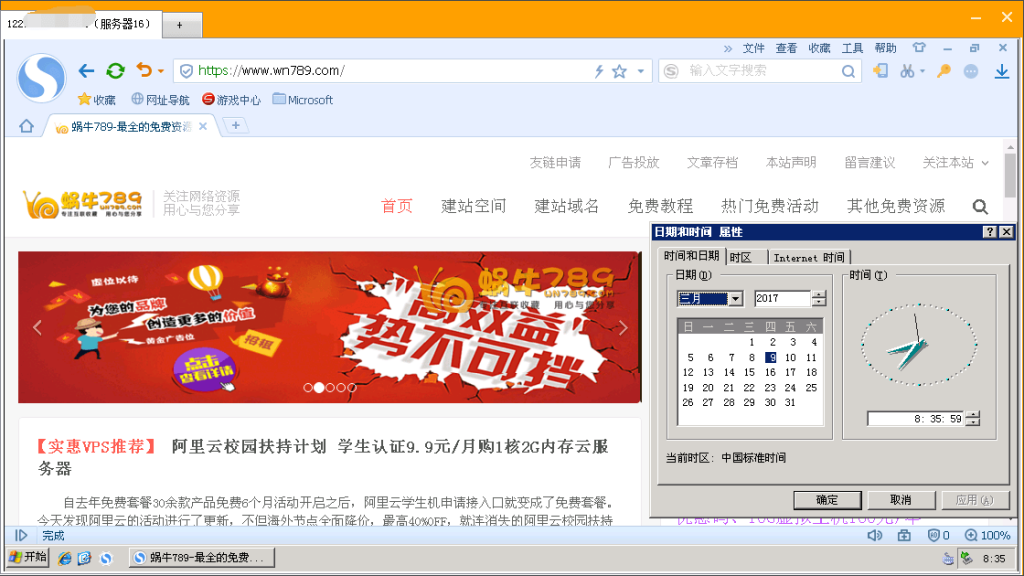Open the month dropdown in date dialog
The height and width of the screenshot is (576, 1024).
coord(735,298)
